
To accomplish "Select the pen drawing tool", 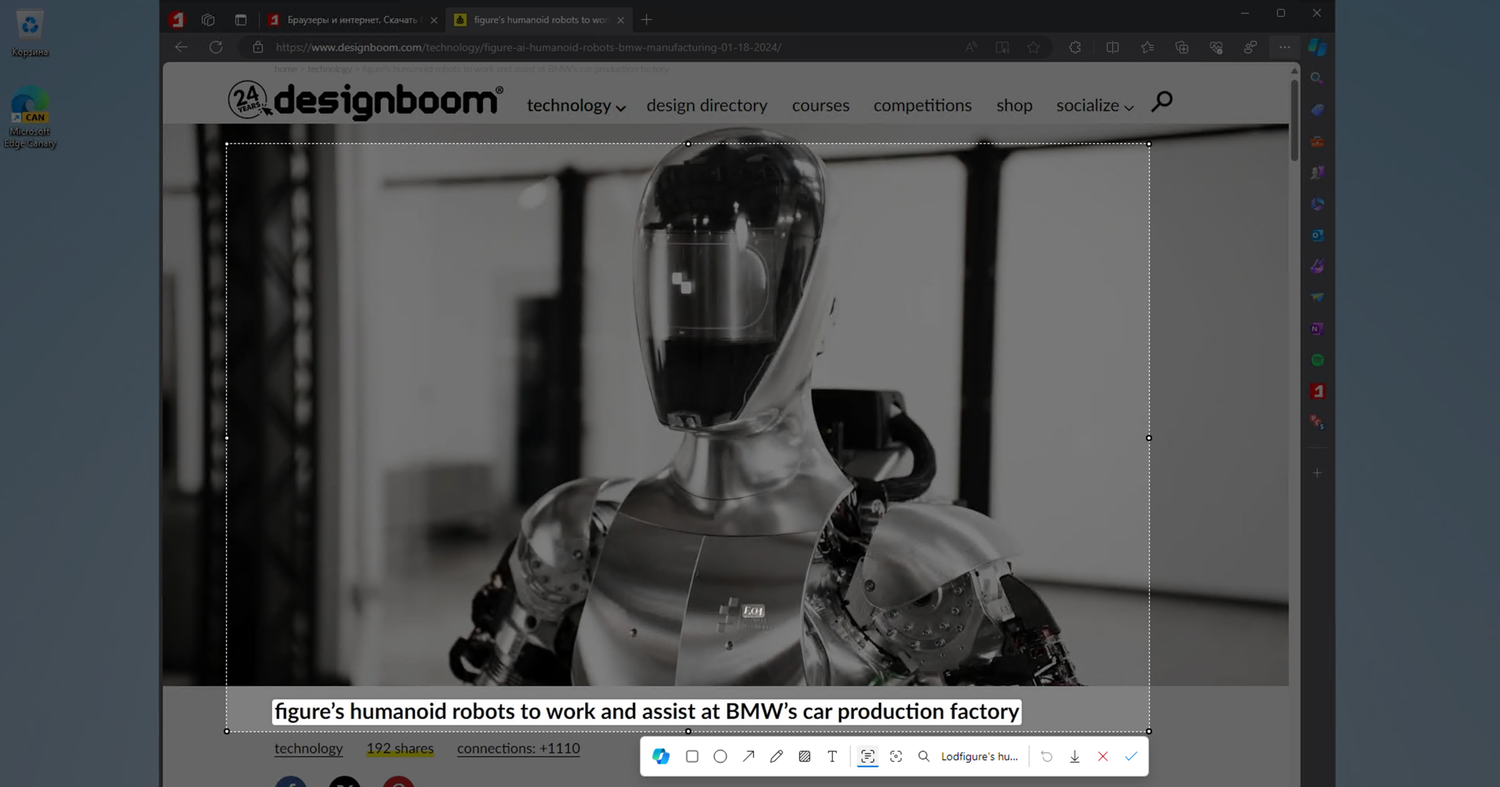I will pyautogui.click(x=776, y=757).
